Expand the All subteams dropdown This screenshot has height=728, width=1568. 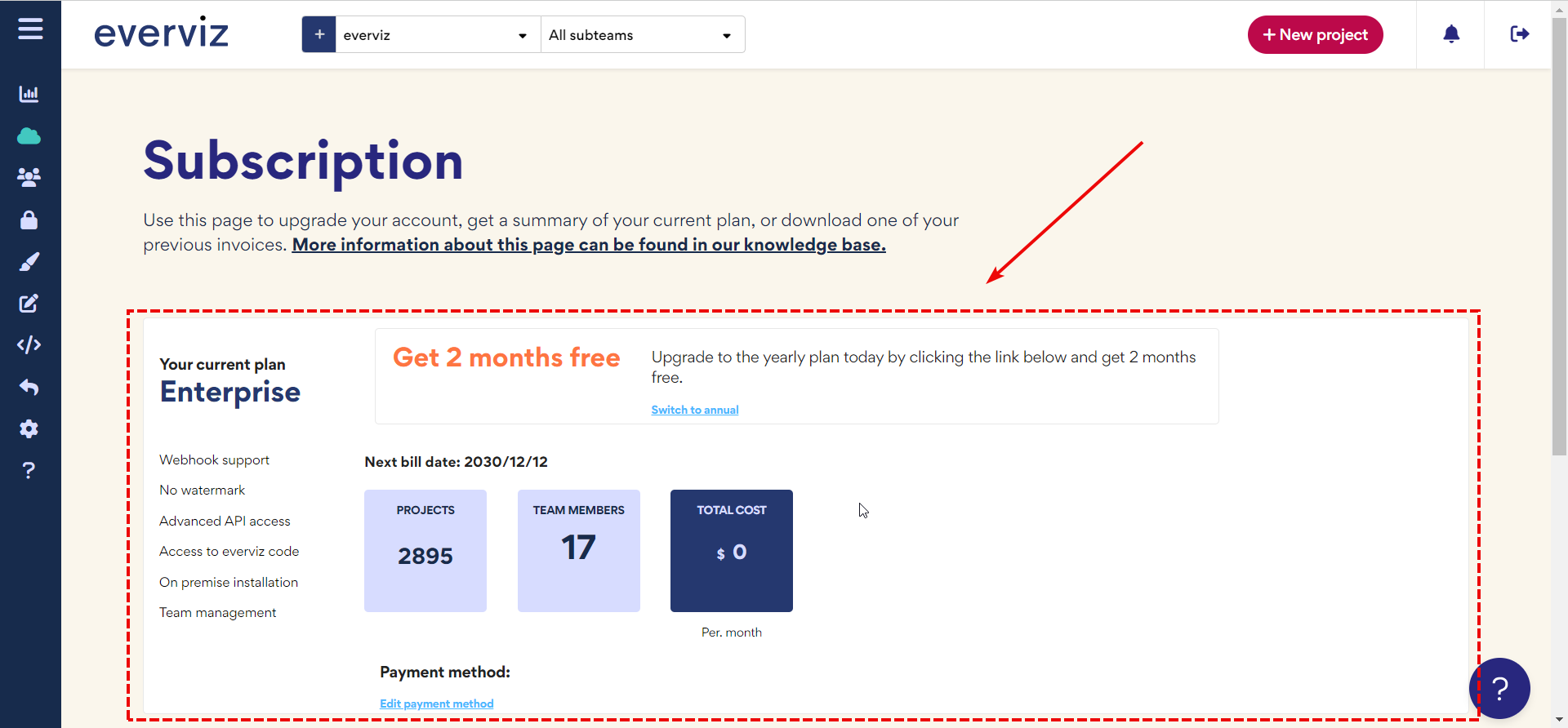[x=643, y=34]
